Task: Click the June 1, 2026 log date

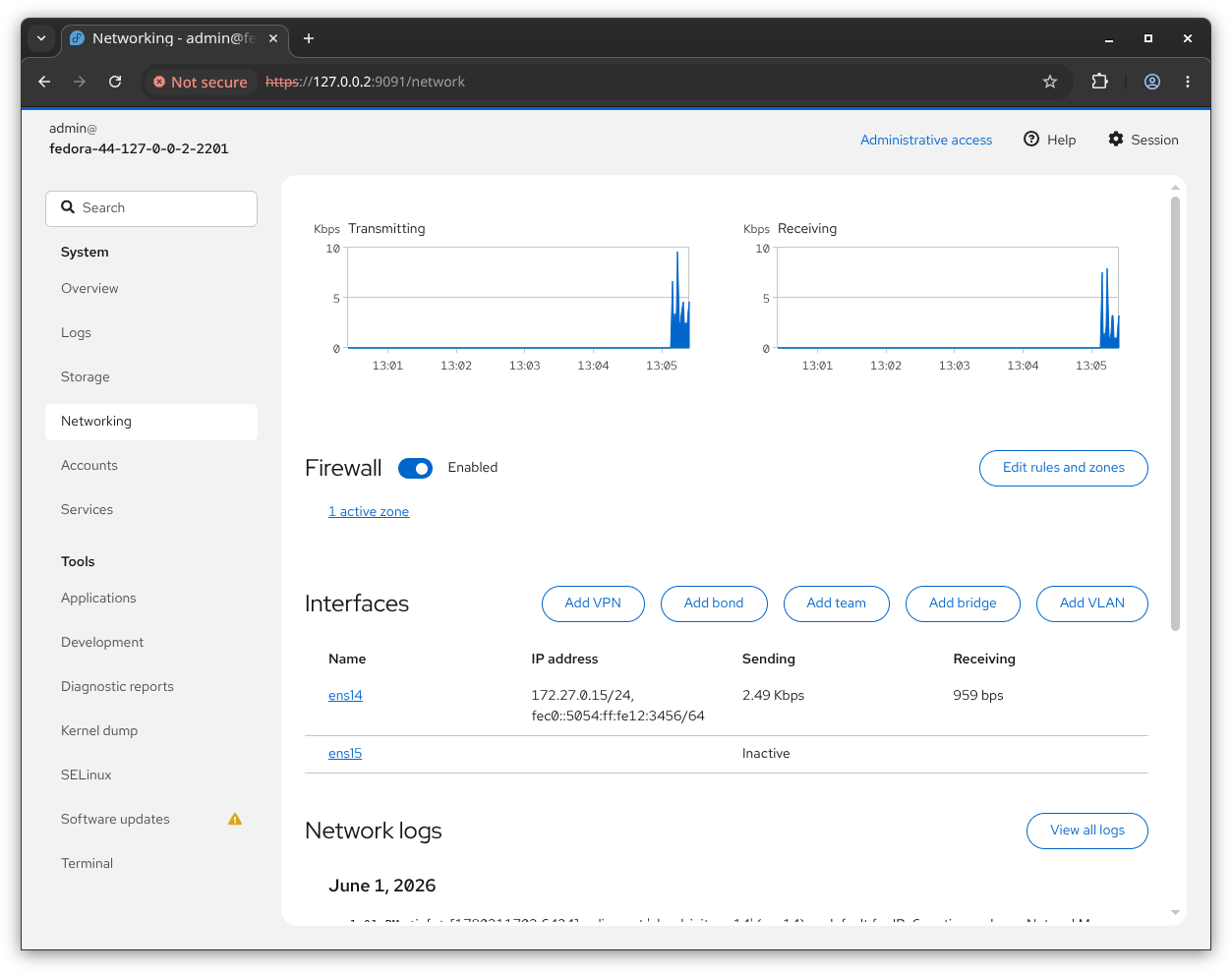Action: pos(381,886)
